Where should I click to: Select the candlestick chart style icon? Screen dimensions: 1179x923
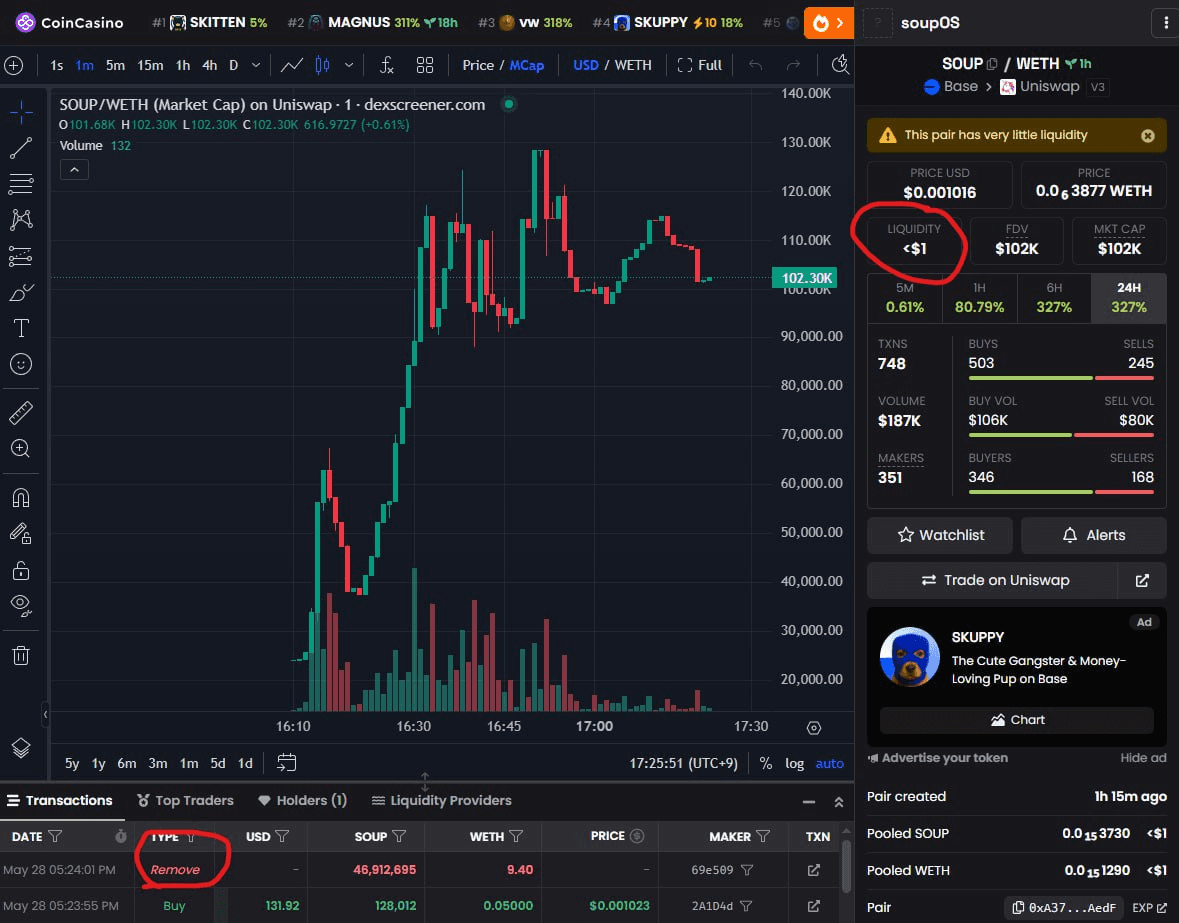coord(323,65)
